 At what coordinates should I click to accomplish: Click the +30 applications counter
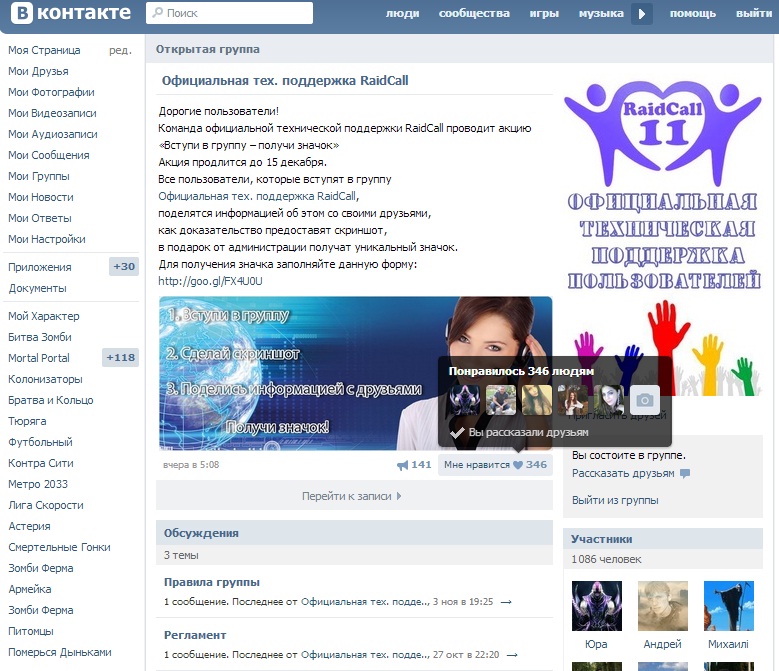(x=124, y=266)
